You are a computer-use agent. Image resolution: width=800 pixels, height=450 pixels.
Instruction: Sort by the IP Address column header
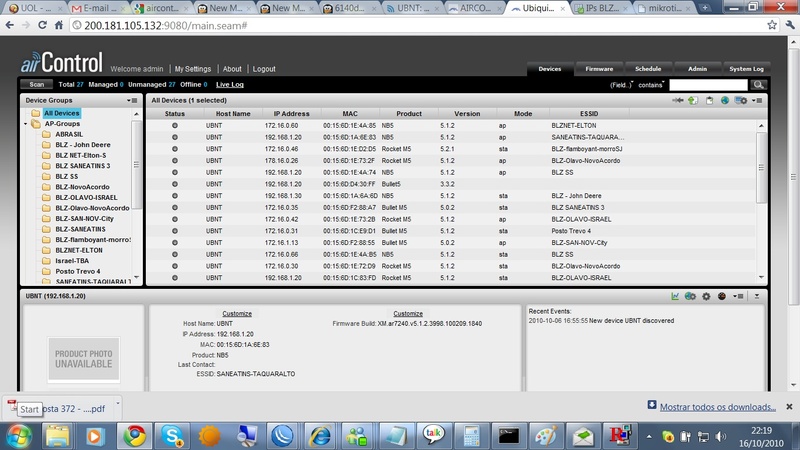(x=291, y=114)
